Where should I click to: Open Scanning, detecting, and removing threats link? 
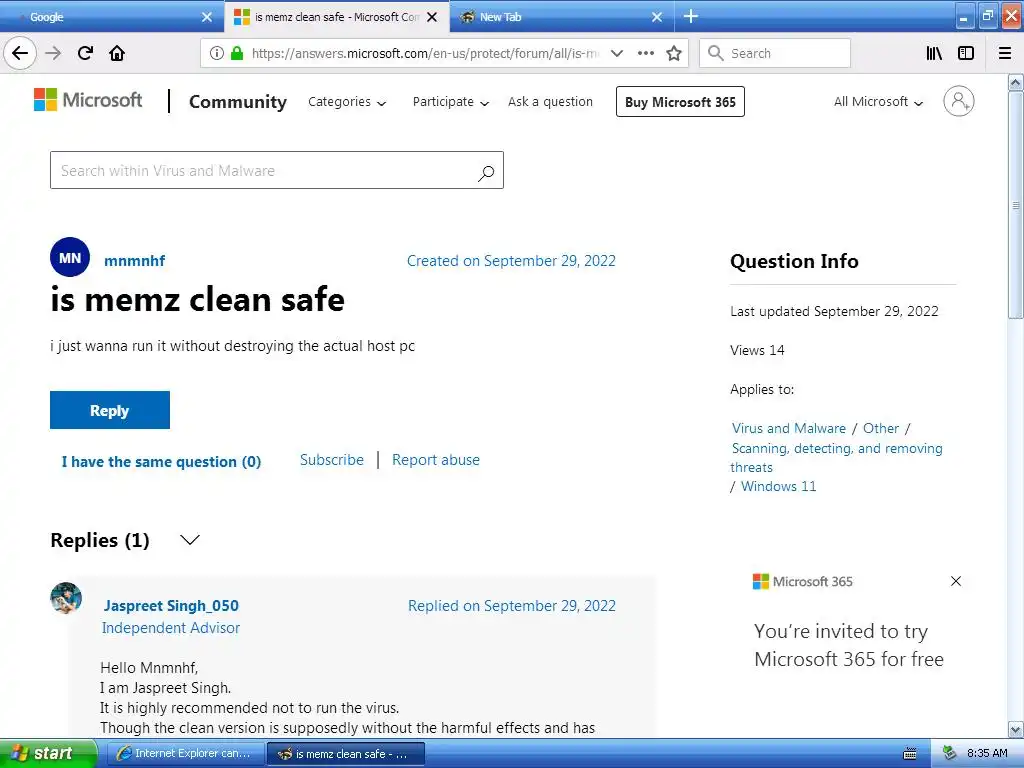coord(837,457)
